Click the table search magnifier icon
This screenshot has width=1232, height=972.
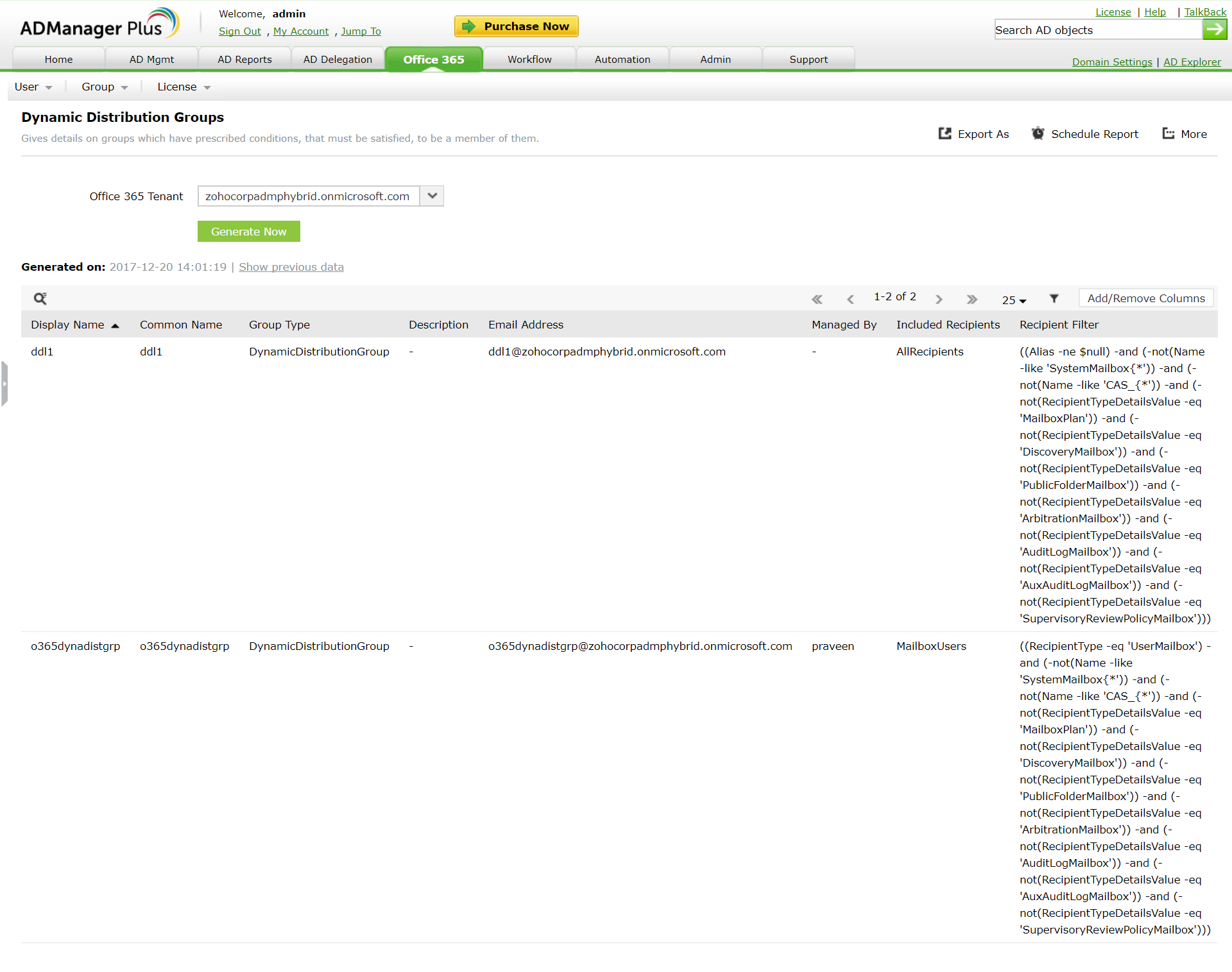[40, 298]
